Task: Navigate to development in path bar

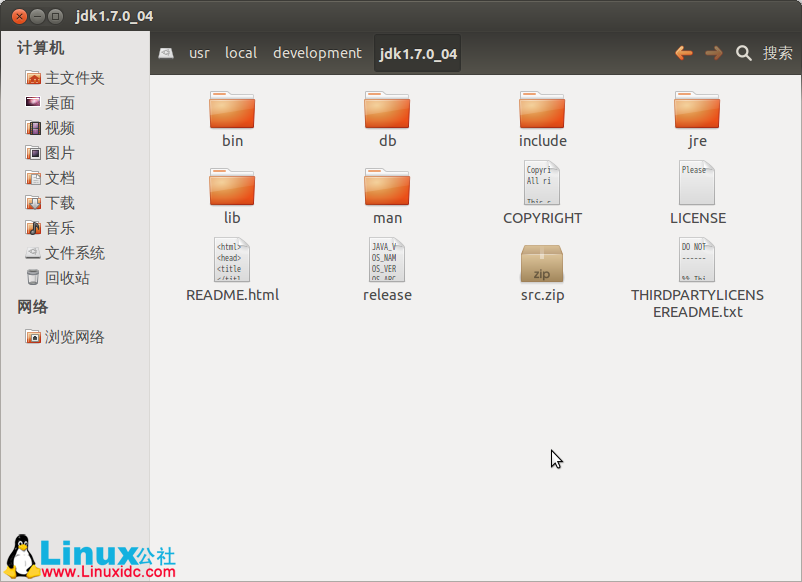Action: (317, 53)
